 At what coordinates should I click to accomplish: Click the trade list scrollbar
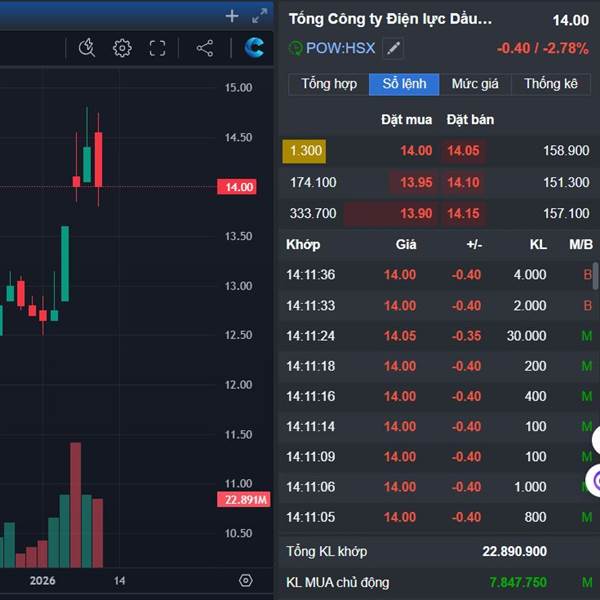(595, 276)
